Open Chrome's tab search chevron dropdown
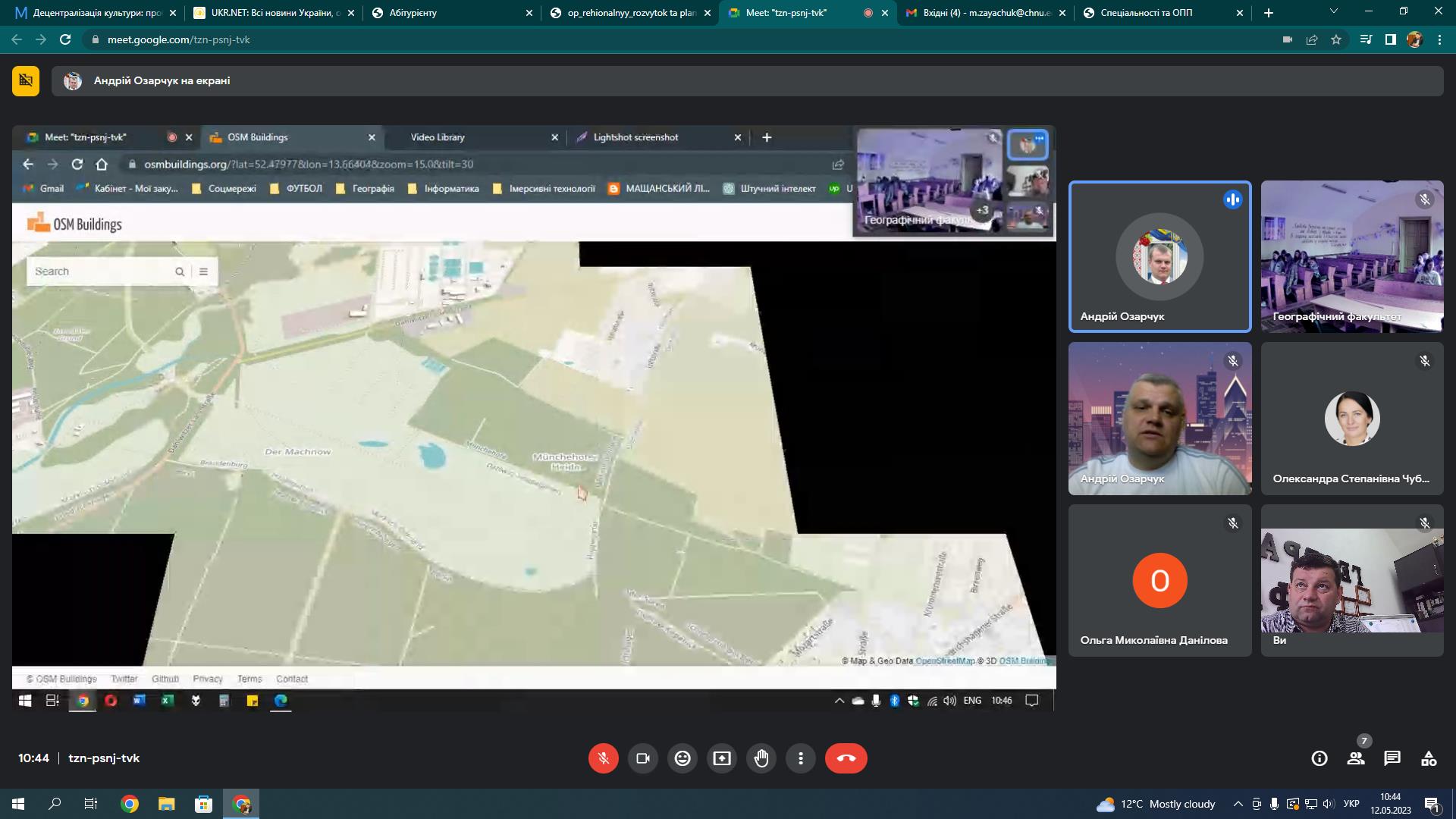This screenshot has height=819, width=1456. coord(1334,12)
